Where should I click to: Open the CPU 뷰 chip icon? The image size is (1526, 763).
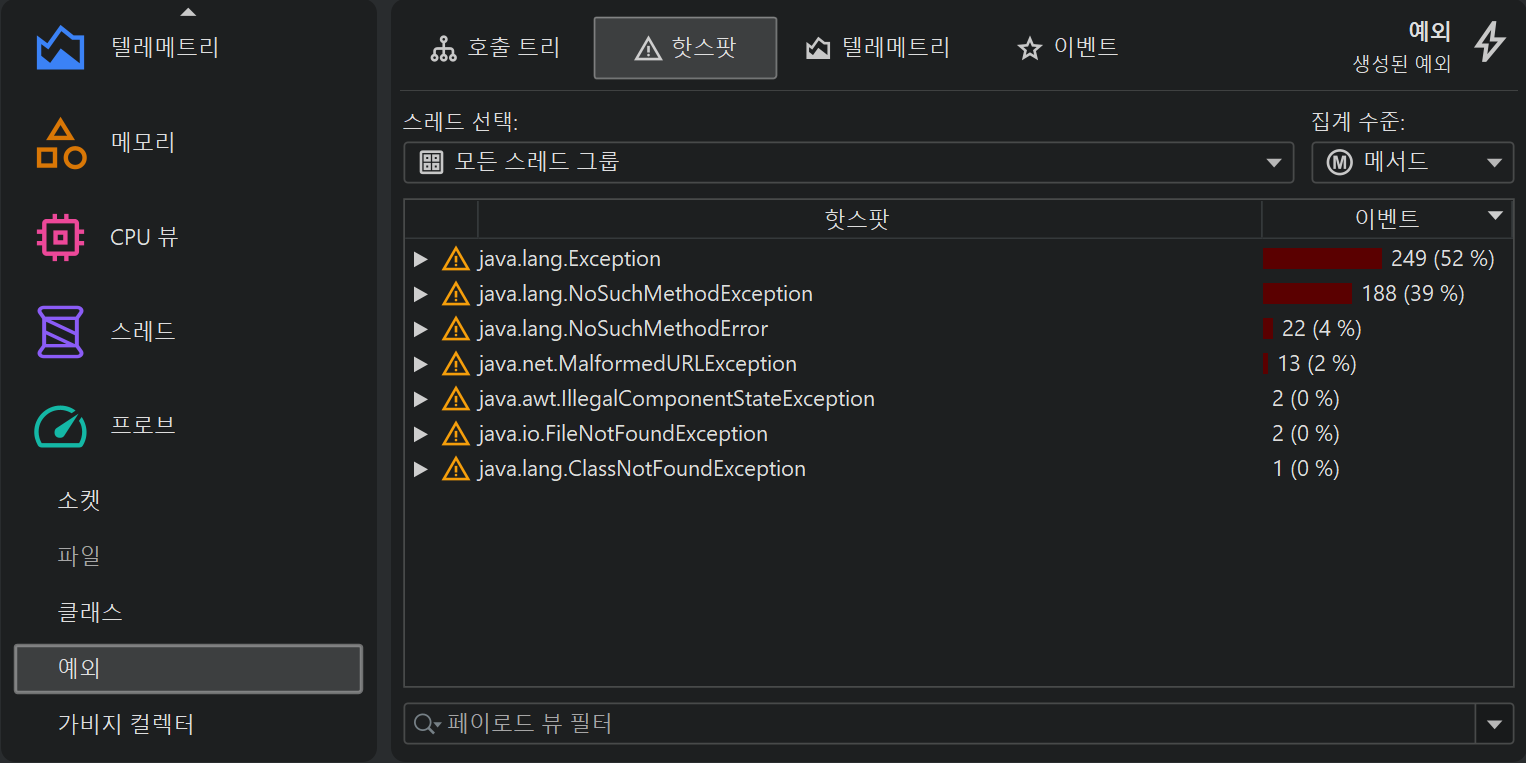(60, 237)
